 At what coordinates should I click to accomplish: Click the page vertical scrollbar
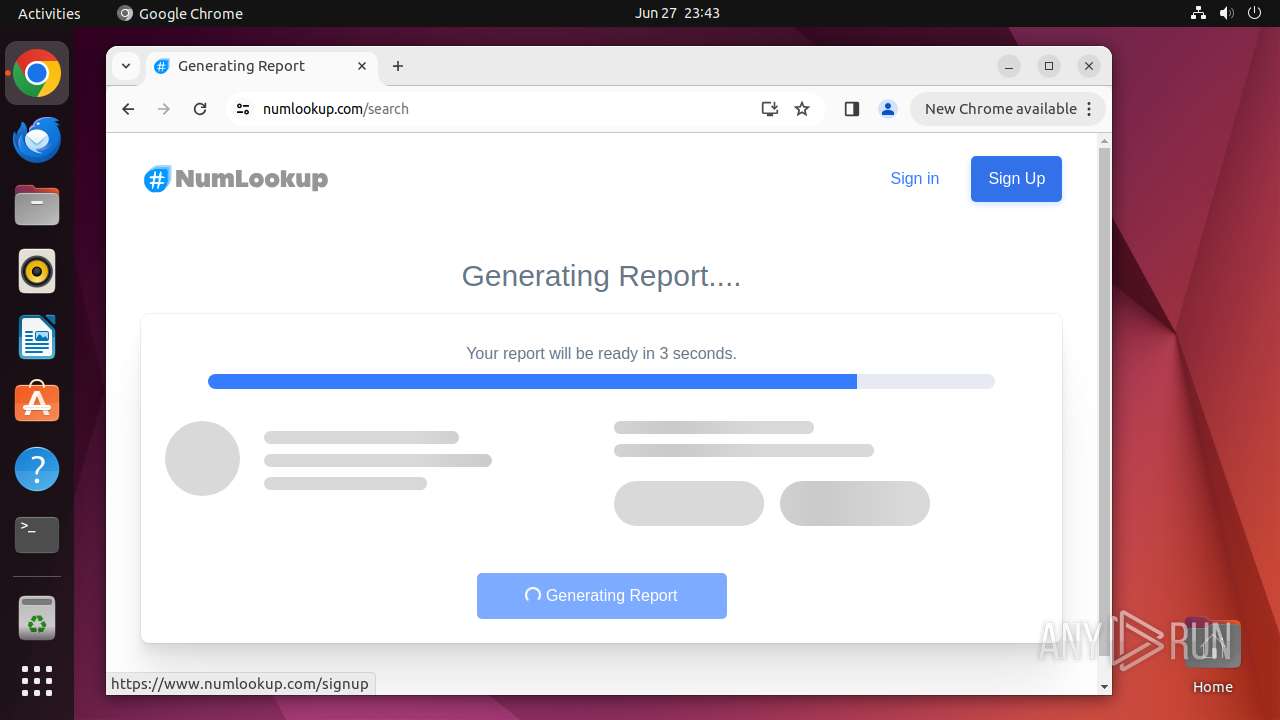(1104, 400)
